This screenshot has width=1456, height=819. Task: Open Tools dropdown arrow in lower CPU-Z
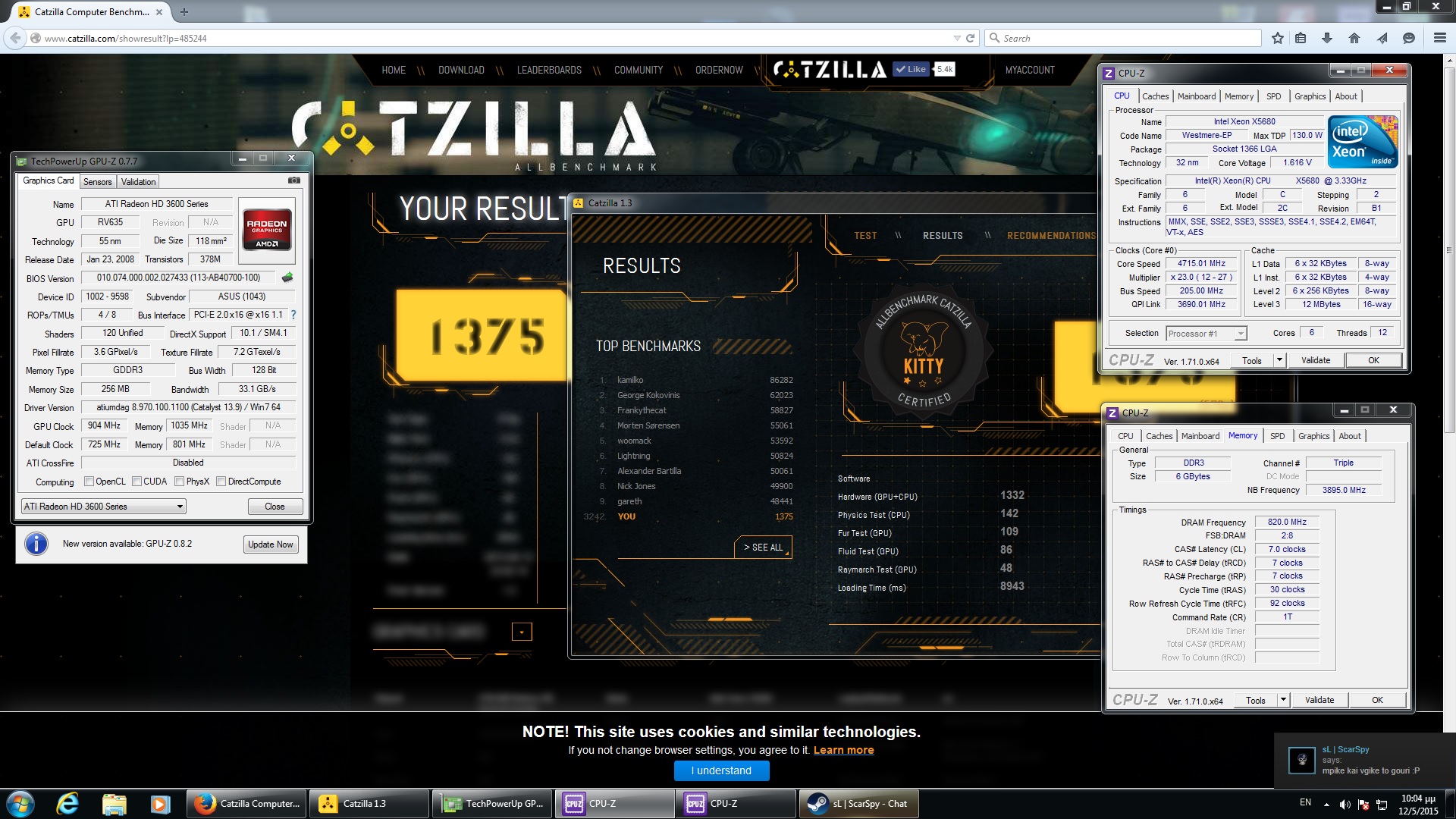click(1283, 700)
